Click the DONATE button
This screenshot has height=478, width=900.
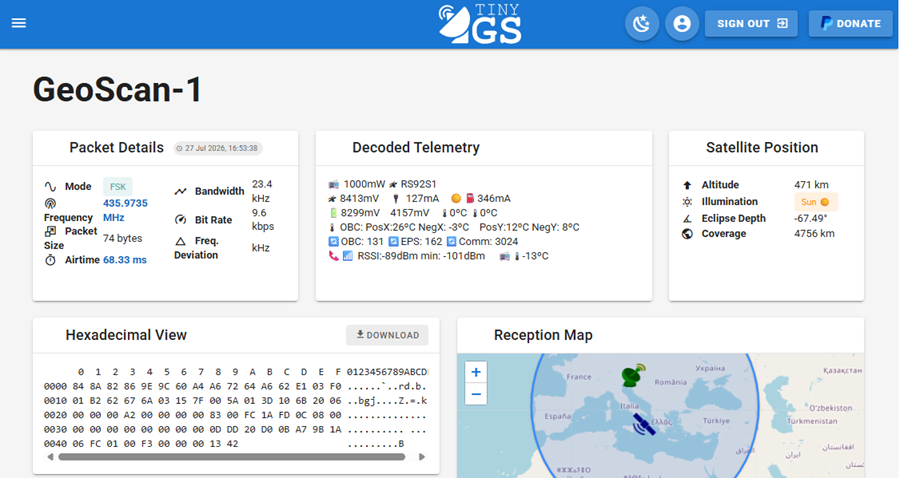click(x=851, y=24)
